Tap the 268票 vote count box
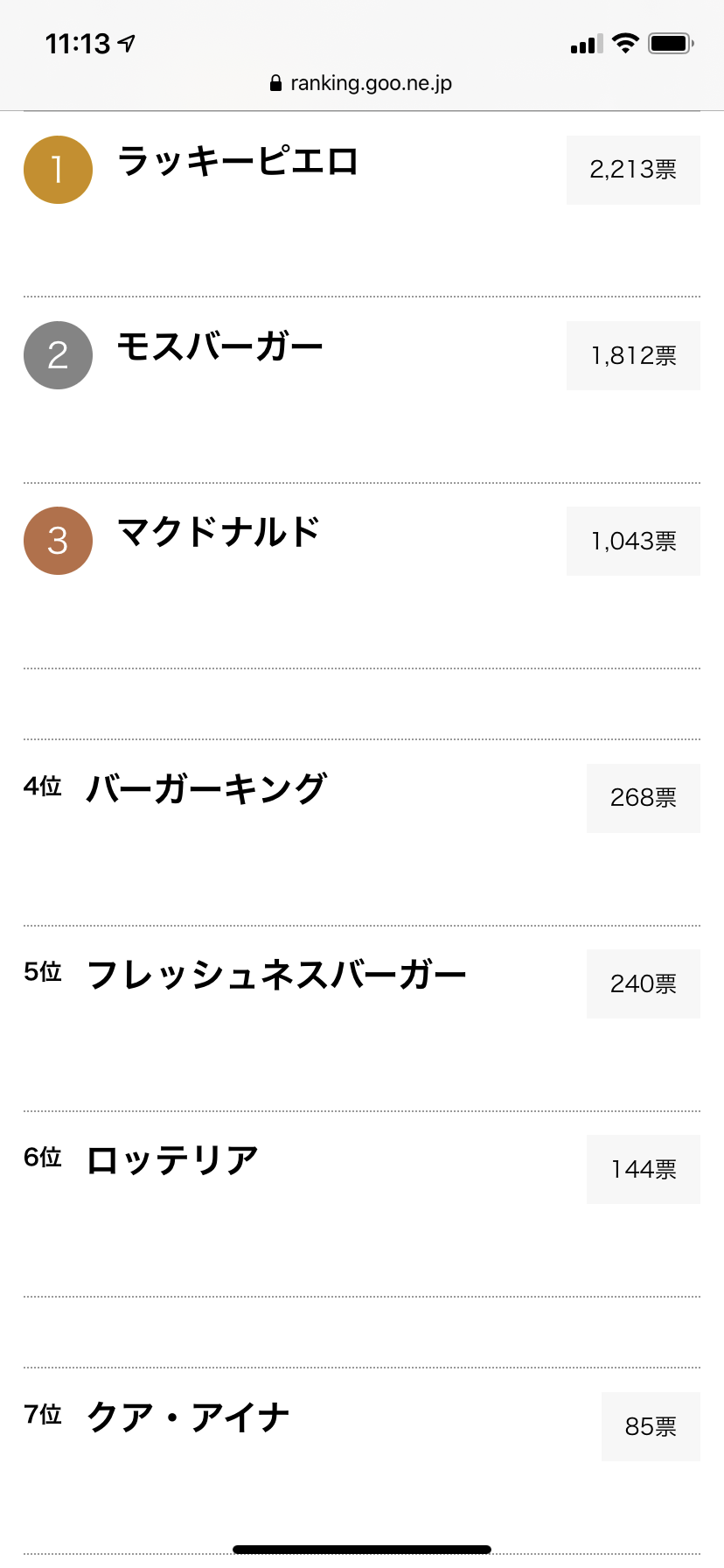 coord(644,798)
